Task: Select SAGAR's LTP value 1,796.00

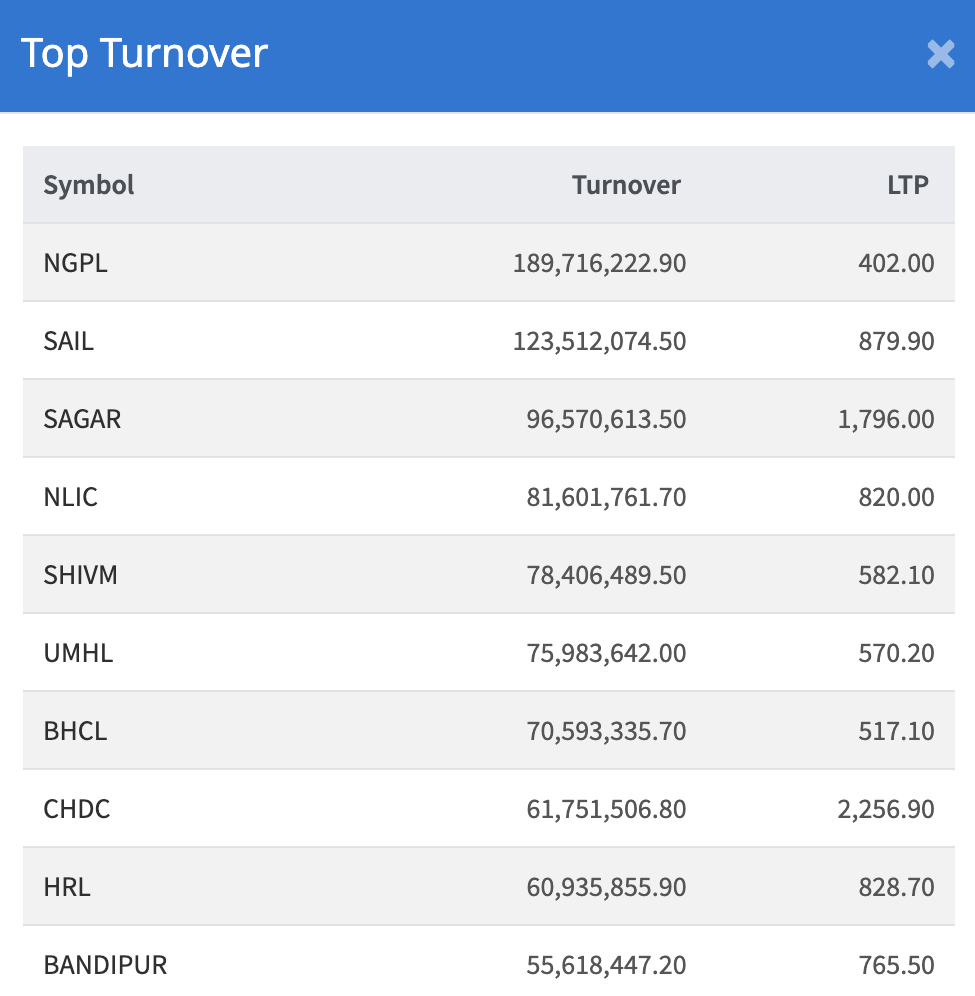Action: pyautogui.click(x=886, y=419)
